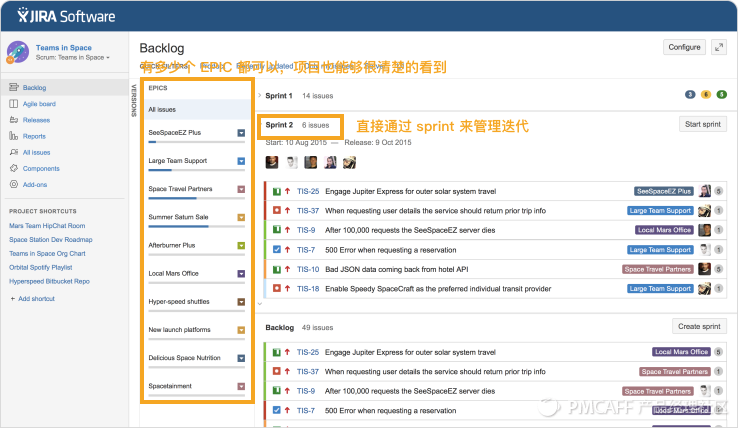Open the Summer Saturn Sale epic dropdown

[x=241, y=218]
